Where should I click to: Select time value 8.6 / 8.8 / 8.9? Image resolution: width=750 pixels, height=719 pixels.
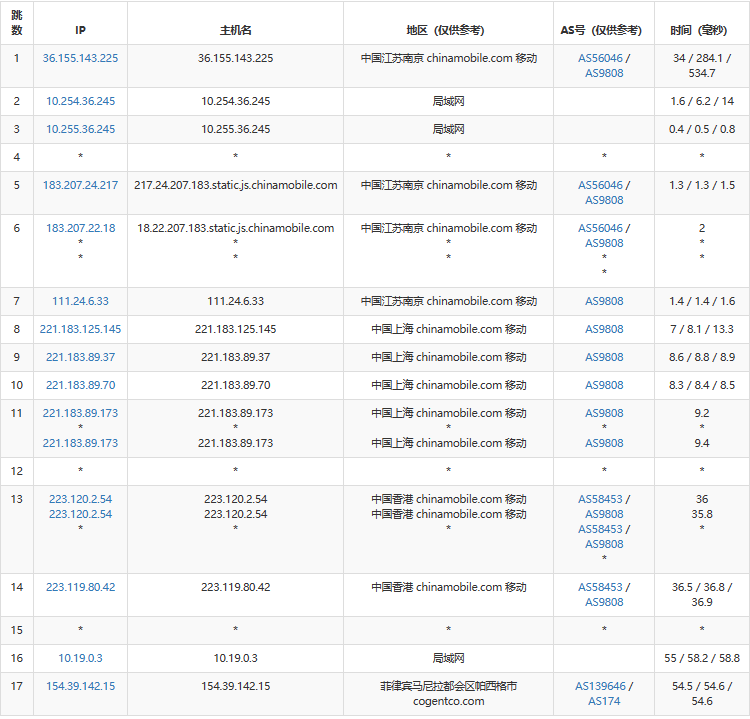tap(702, 357)
